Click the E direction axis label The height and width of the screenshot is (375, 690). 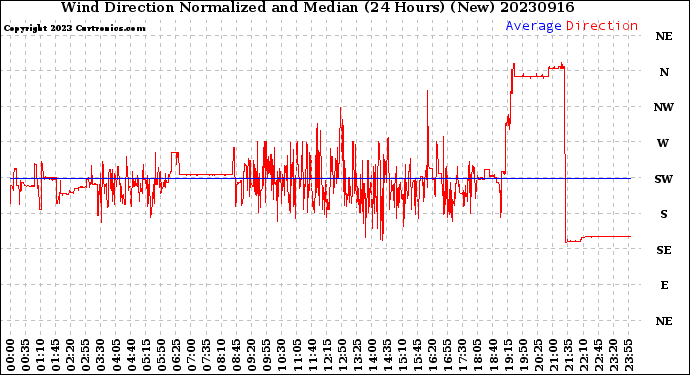coord(664,285)
